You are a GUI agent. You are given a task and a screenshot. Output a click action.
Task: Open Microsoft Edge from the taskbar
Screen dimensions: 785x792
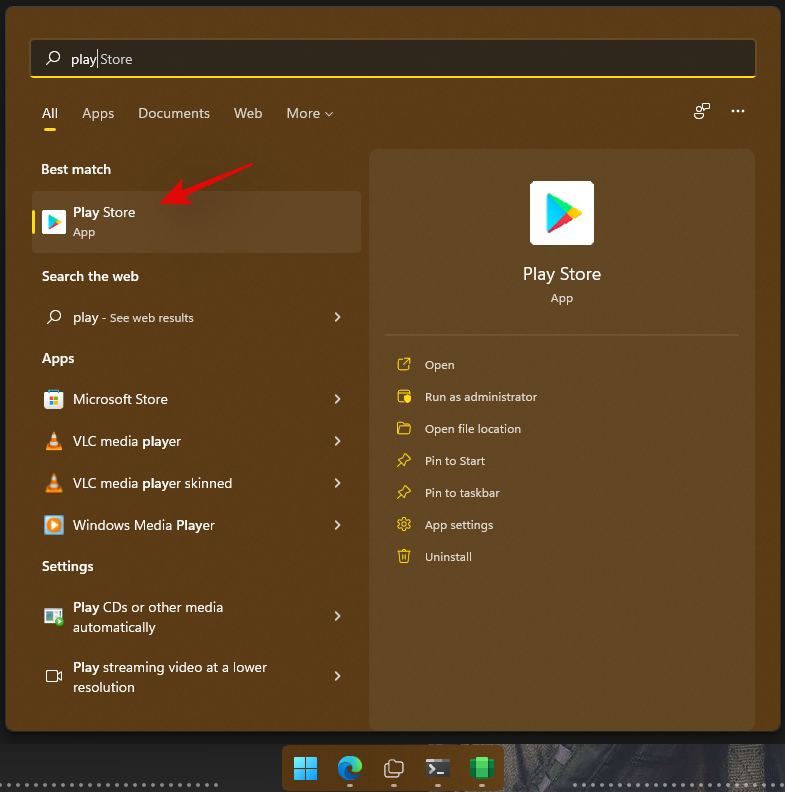pyautogui.click(x=349, y=768)
